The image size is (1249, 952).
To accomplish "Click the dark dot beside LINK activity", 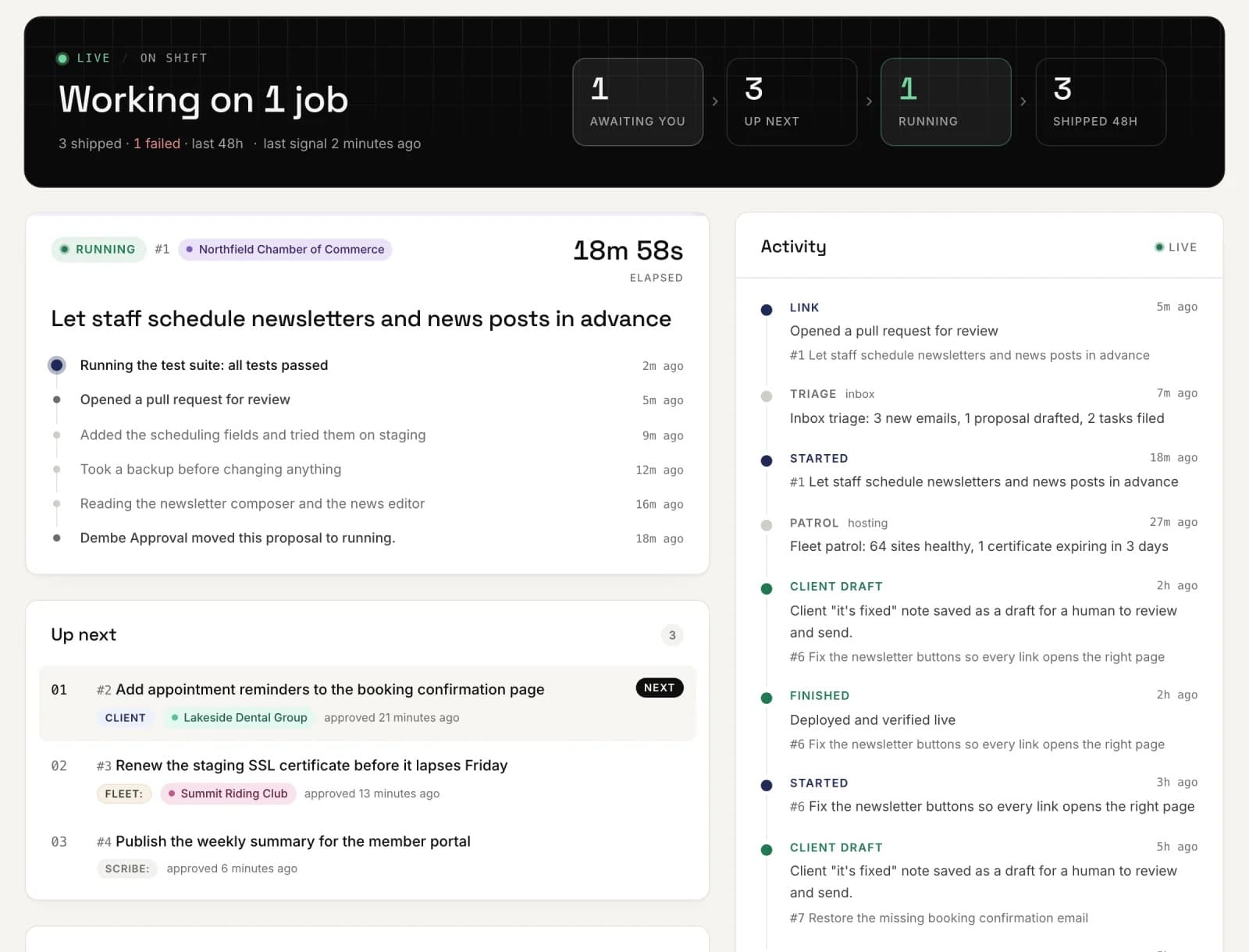I will pyautogui.click(x=767, y=310).
